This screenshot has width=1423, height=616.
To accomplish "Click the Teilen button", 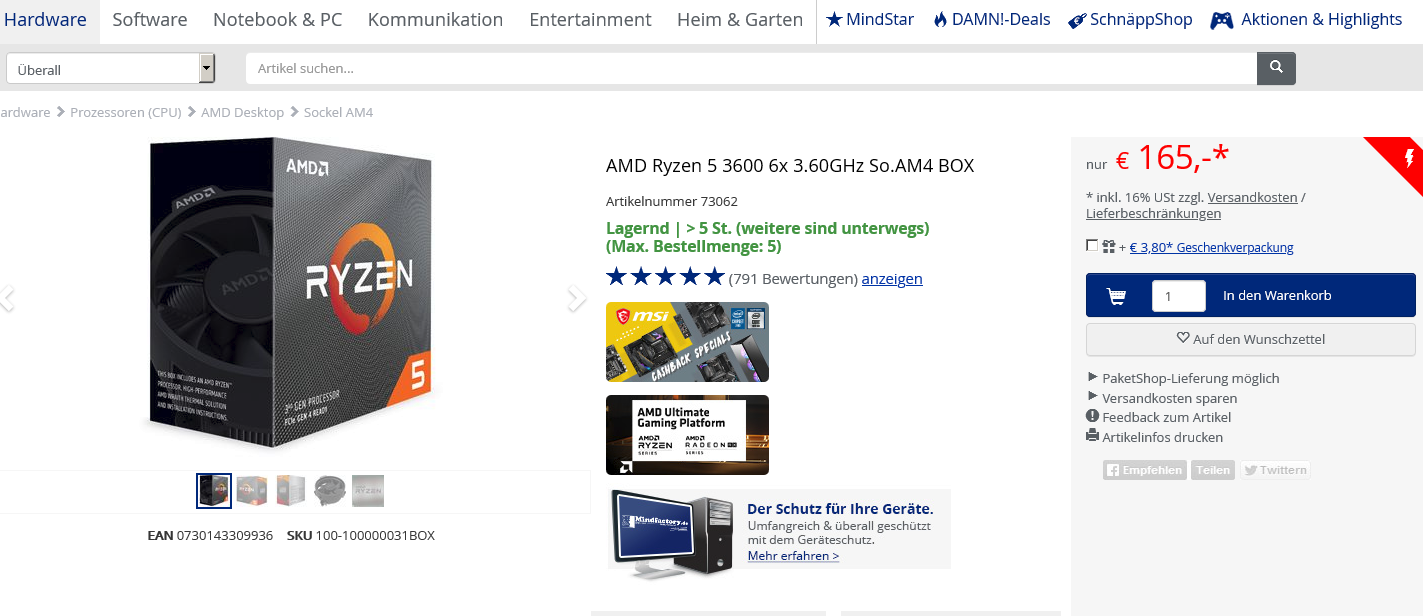I will (1213, 470).
